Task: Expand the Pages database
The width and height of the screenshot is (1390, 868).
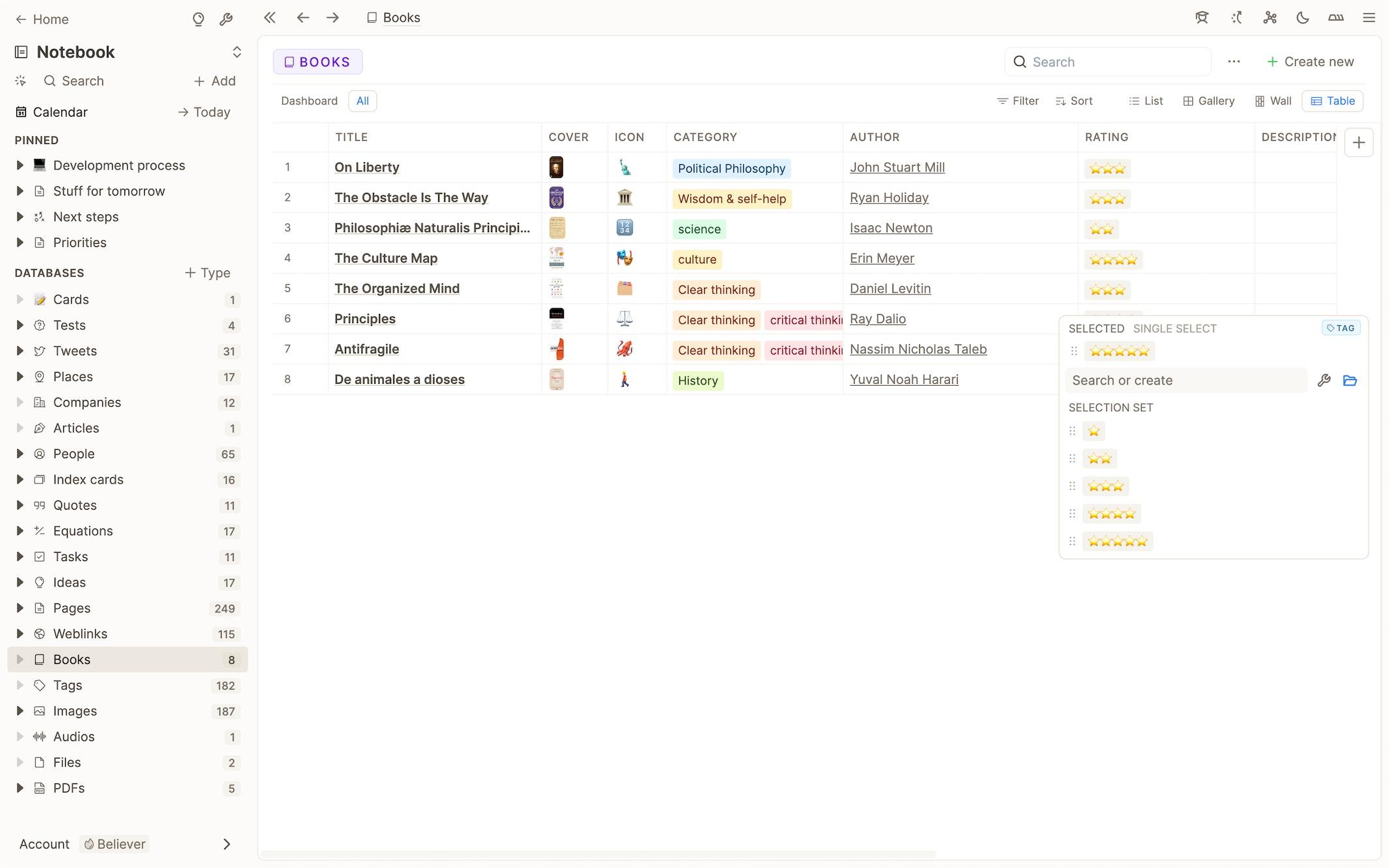Action: pos(20,609)
